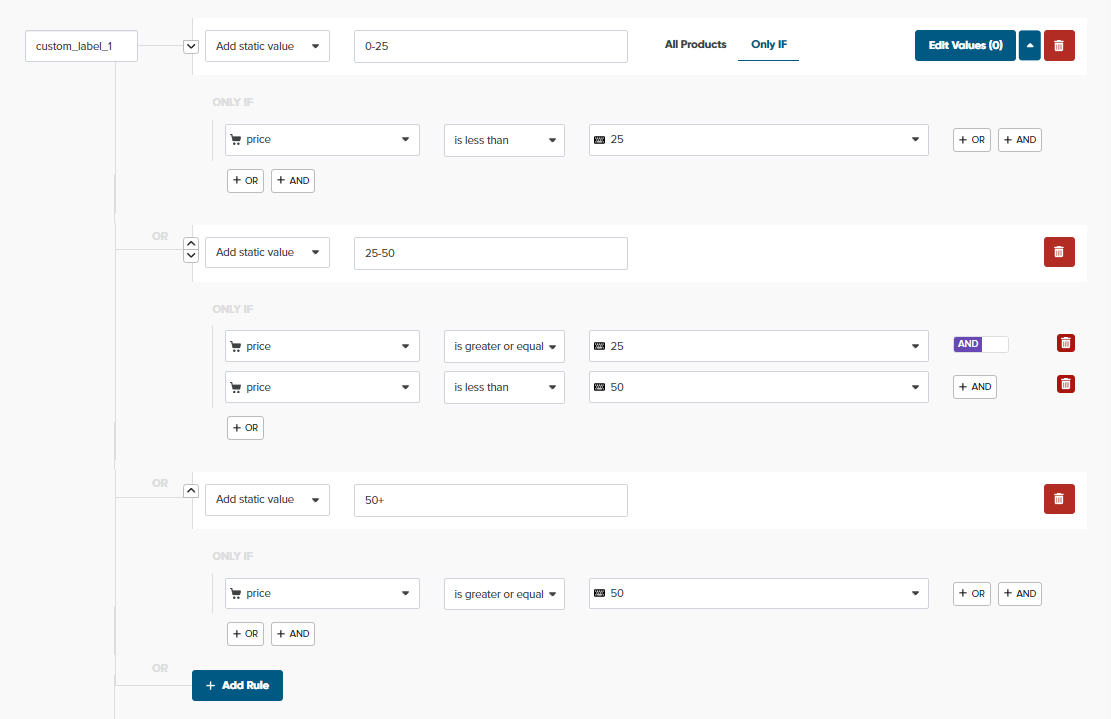Delete the "25-50" static value rule
This screenshot has width=1111, height=719.
[1059, 252]
